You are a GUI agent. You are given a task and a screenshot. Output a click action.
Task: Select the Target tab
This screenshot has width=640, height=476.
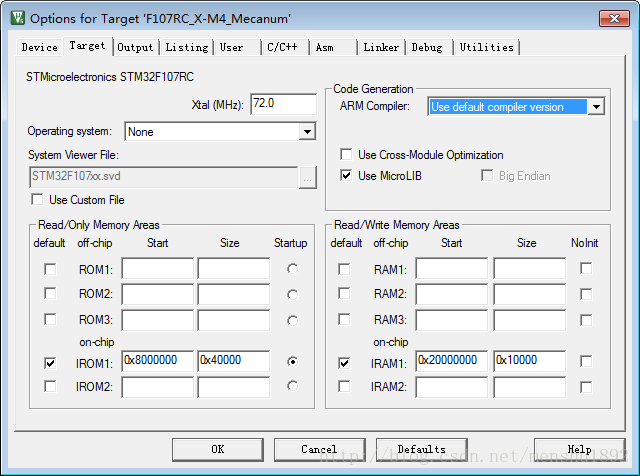[x=87, y=46]
